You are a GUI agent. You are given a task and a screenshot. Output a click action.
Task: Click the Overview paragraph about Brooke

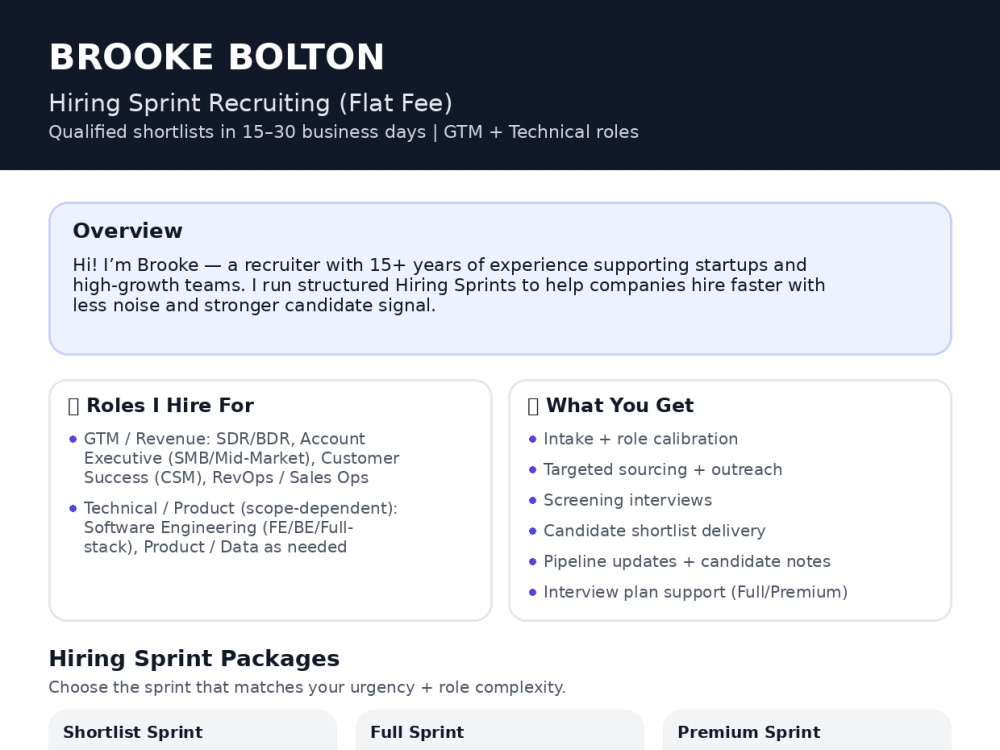pyautogui.click(x=449, y=284)
